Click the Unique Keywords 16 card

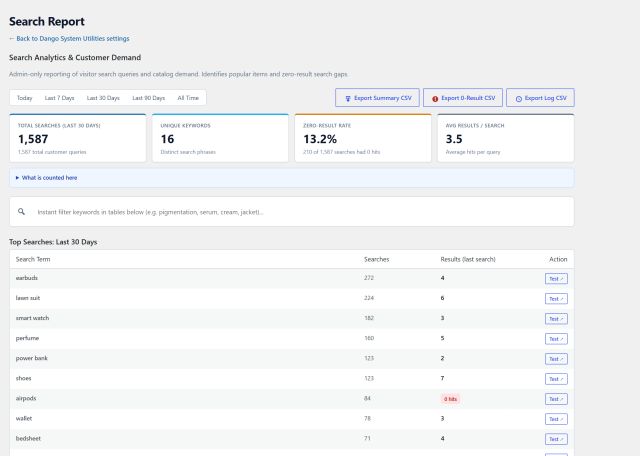220,138
